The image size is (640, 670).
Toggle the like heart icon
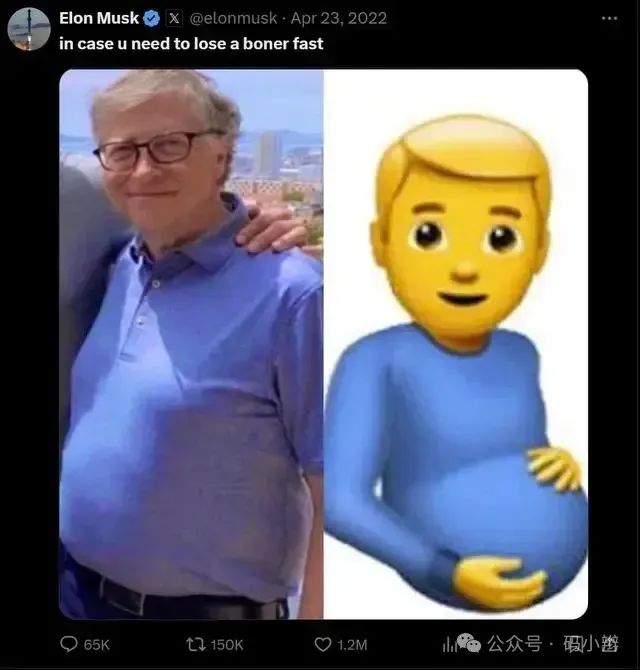323,644
